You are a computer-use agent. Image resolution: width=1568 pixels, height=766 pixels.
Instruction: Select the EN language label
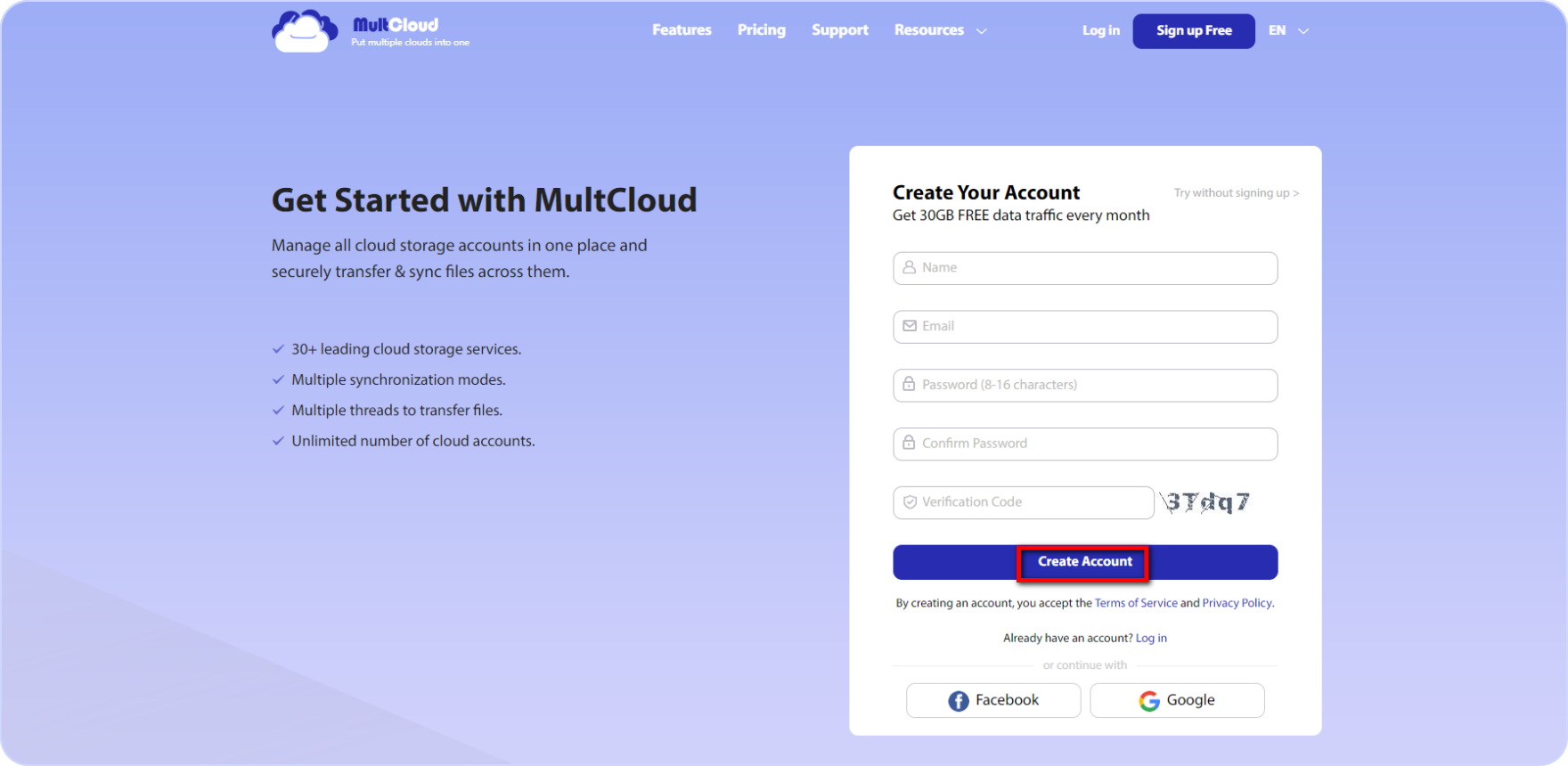click(x=1278, y=30)
